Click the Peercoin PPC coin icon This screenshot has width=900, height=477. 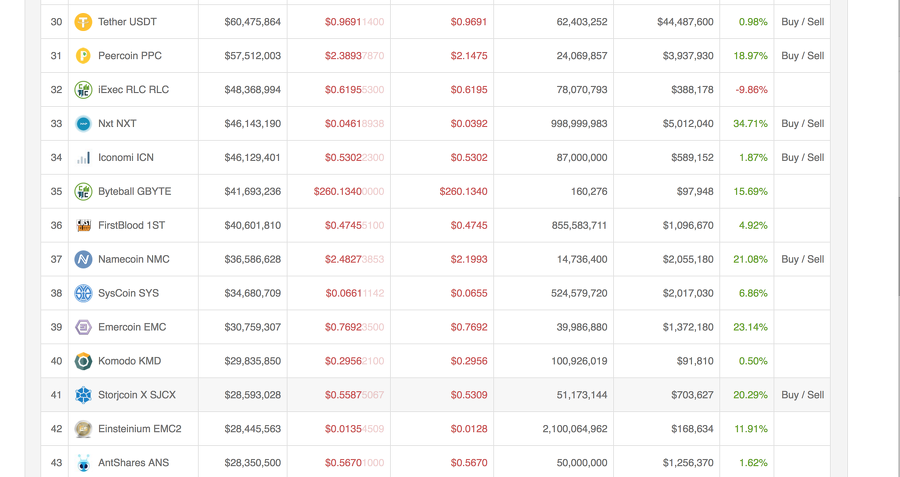[x=84, y=56]
